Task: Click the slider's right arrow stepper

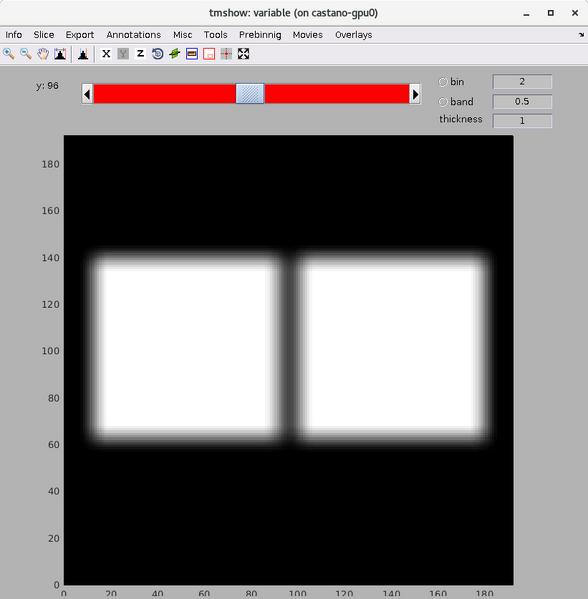Action: coord(415,94)
